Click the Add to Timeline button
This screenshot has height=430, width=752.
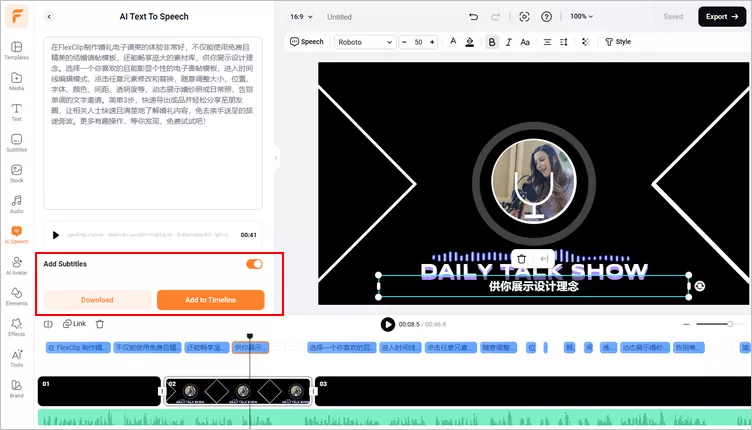211,300
